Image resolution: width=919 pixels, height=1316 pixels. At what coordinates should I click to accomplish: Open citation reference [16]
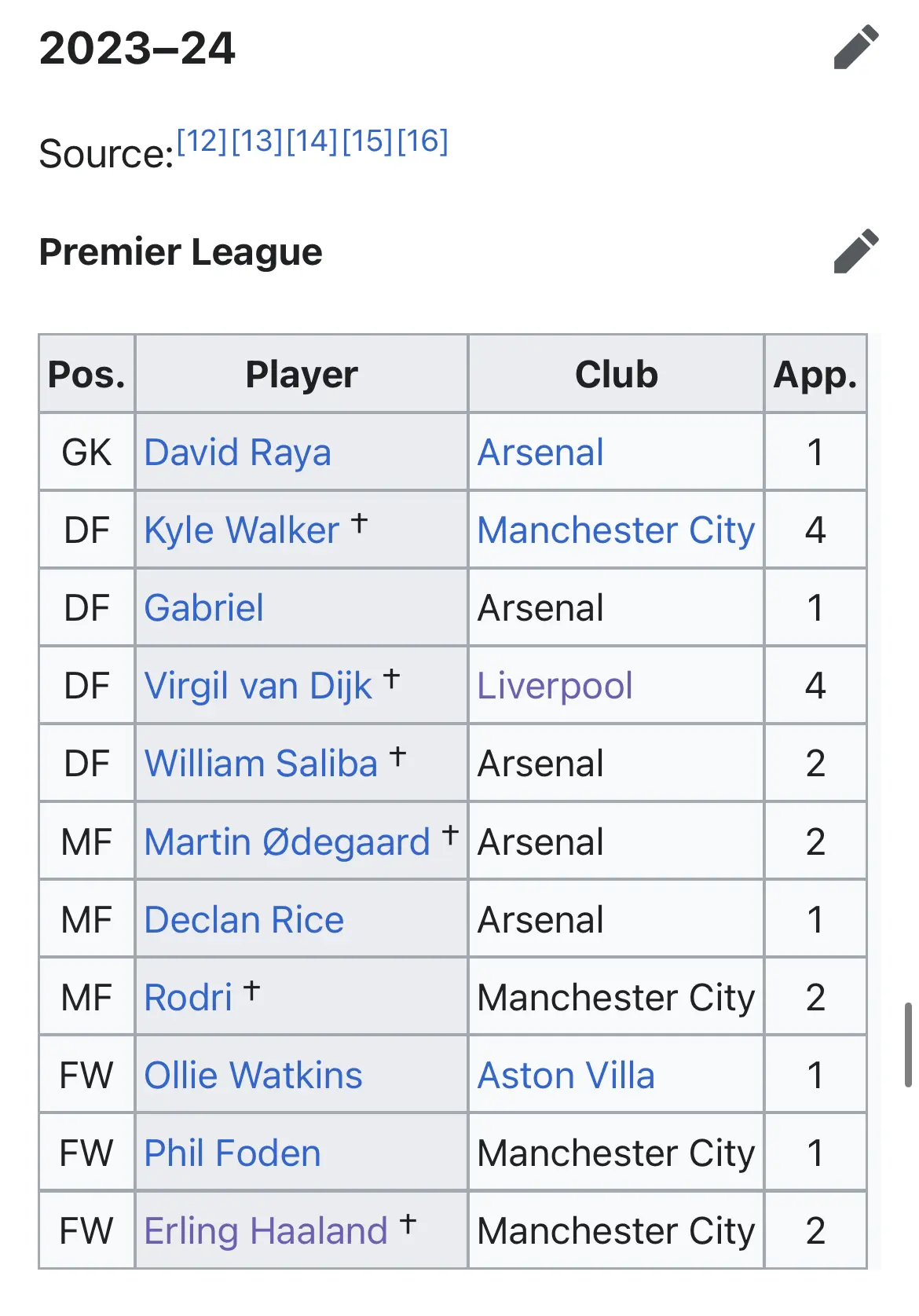(423, 141)
